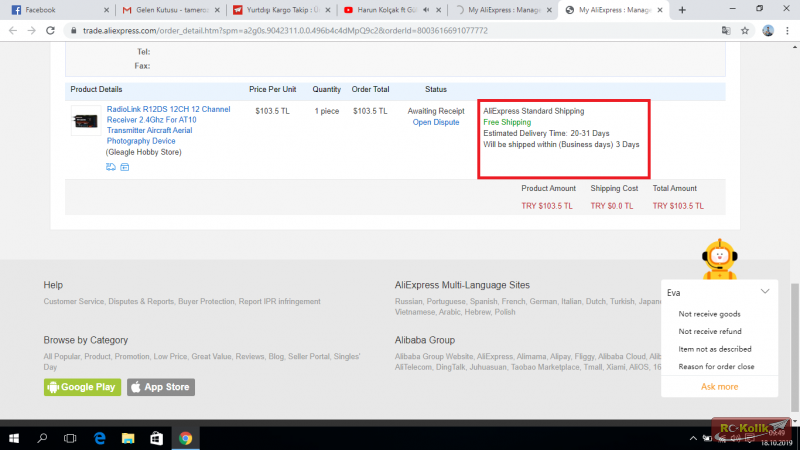
Task: Open the Windows Start menu
Action: (14, 438)
